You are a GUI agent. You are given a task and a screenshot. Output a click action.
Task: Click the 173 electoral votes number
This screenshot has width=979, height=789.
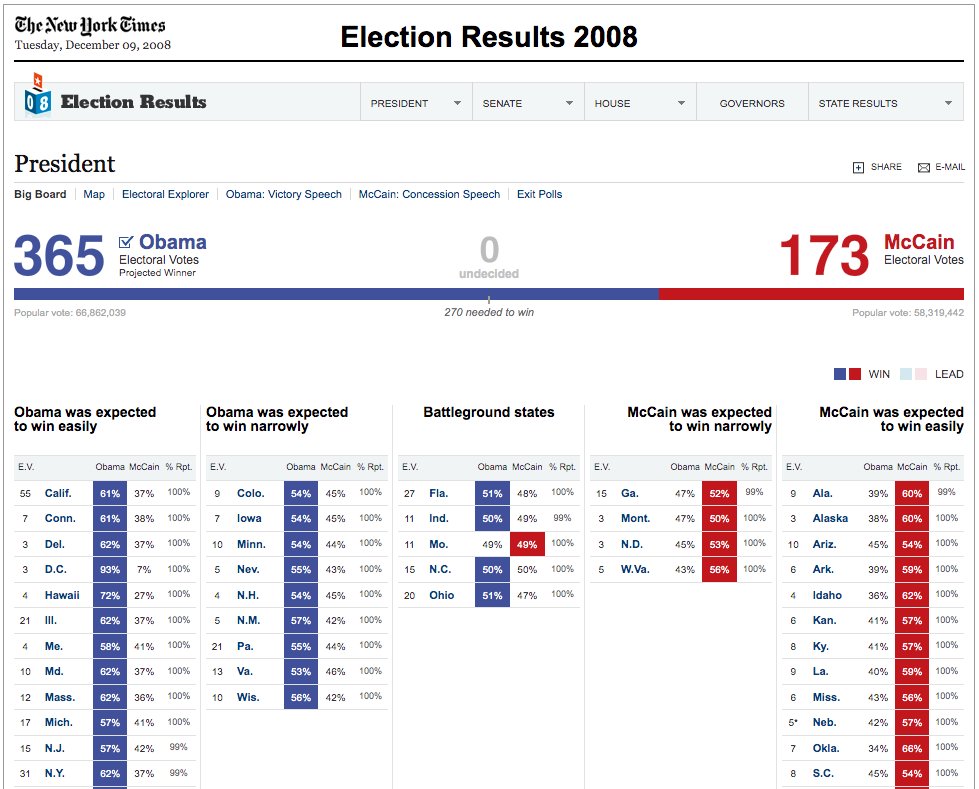click(824, 255)
